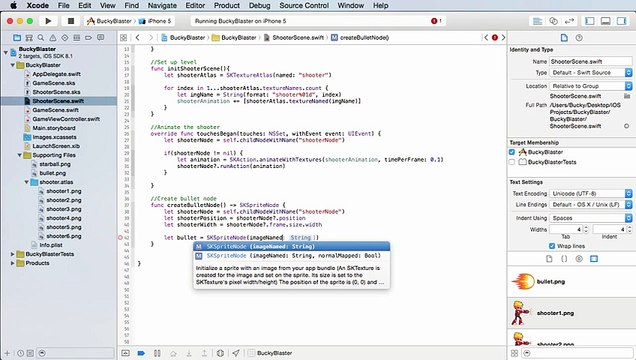Screen dimensions: 636x360
Task: Open the Issue navigator warning icon
Action: [53, 38]
